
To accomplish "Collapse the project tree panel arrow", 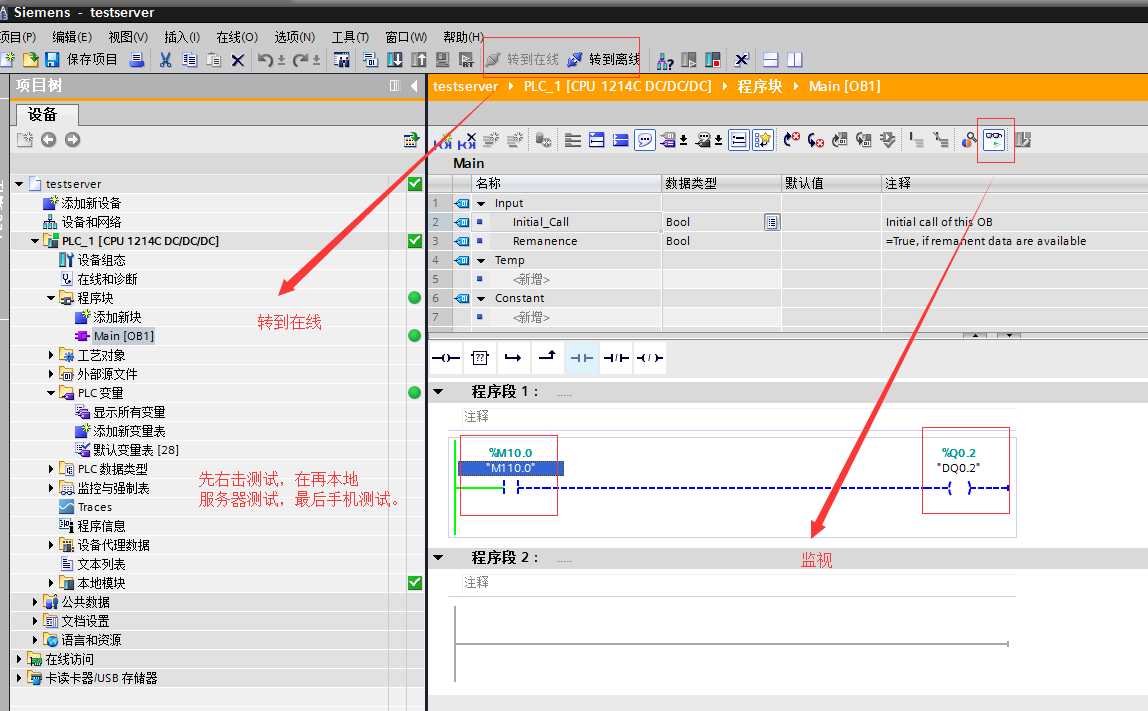I will tap(414, 86).
